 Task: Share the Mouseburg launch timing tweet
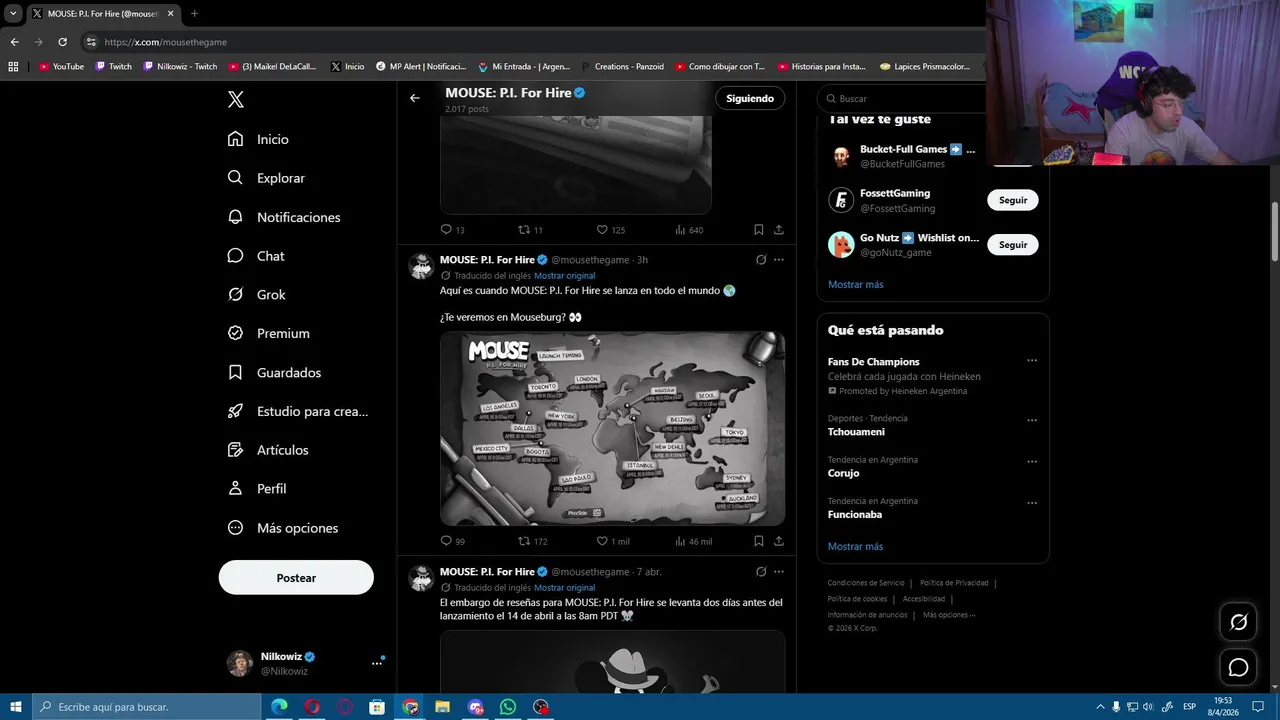pyautogui.click(x=778, y=541)
